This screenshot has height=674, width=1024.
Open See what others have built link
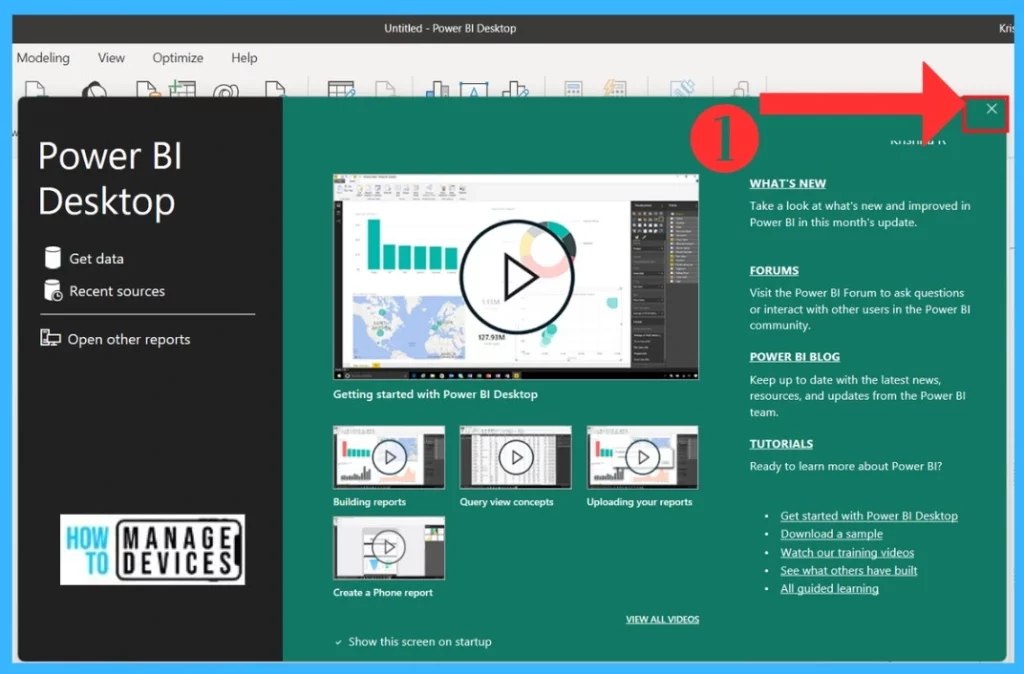point(848,570)
